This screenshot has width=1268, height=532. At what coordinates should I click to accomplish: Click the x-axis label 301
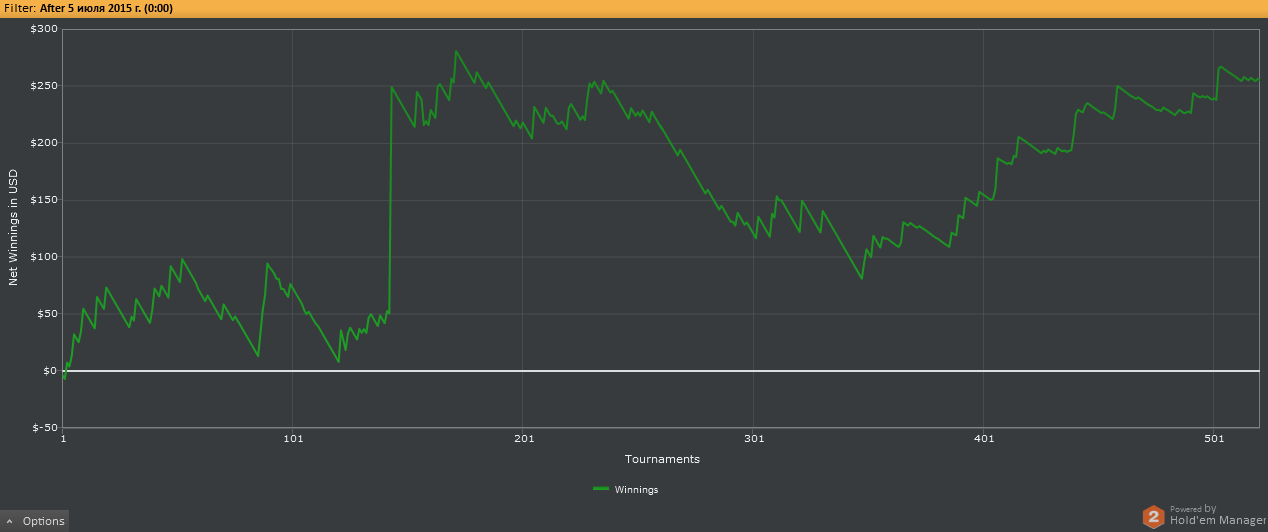click(x=754, y=439)
